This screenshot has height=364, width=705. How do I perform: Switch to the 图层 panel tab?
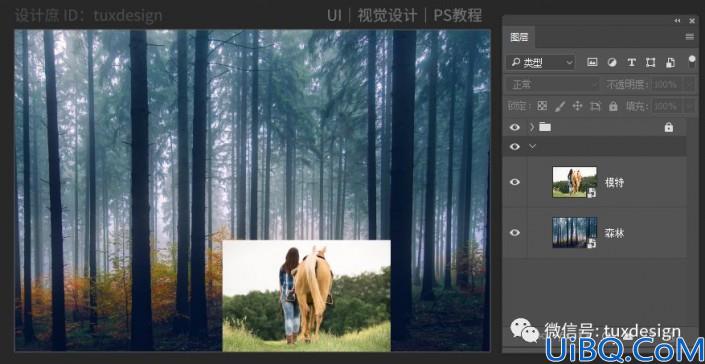(519, 37)
